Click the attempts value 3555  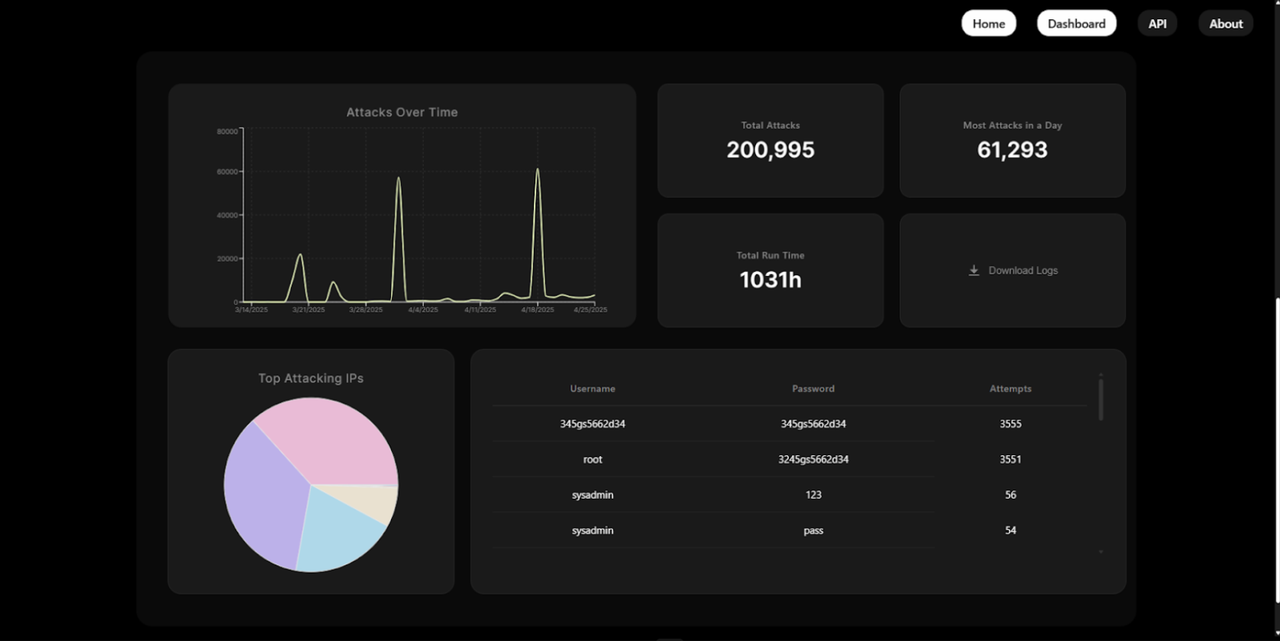tap(1010, 424)
